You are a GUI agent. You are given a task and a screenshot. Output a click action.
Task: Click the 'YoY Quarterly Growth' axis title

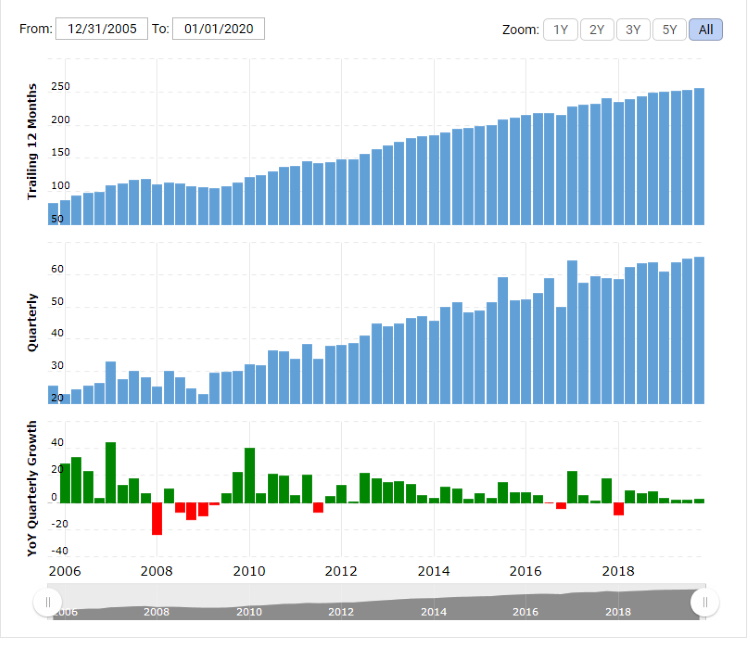pos(32,488)
